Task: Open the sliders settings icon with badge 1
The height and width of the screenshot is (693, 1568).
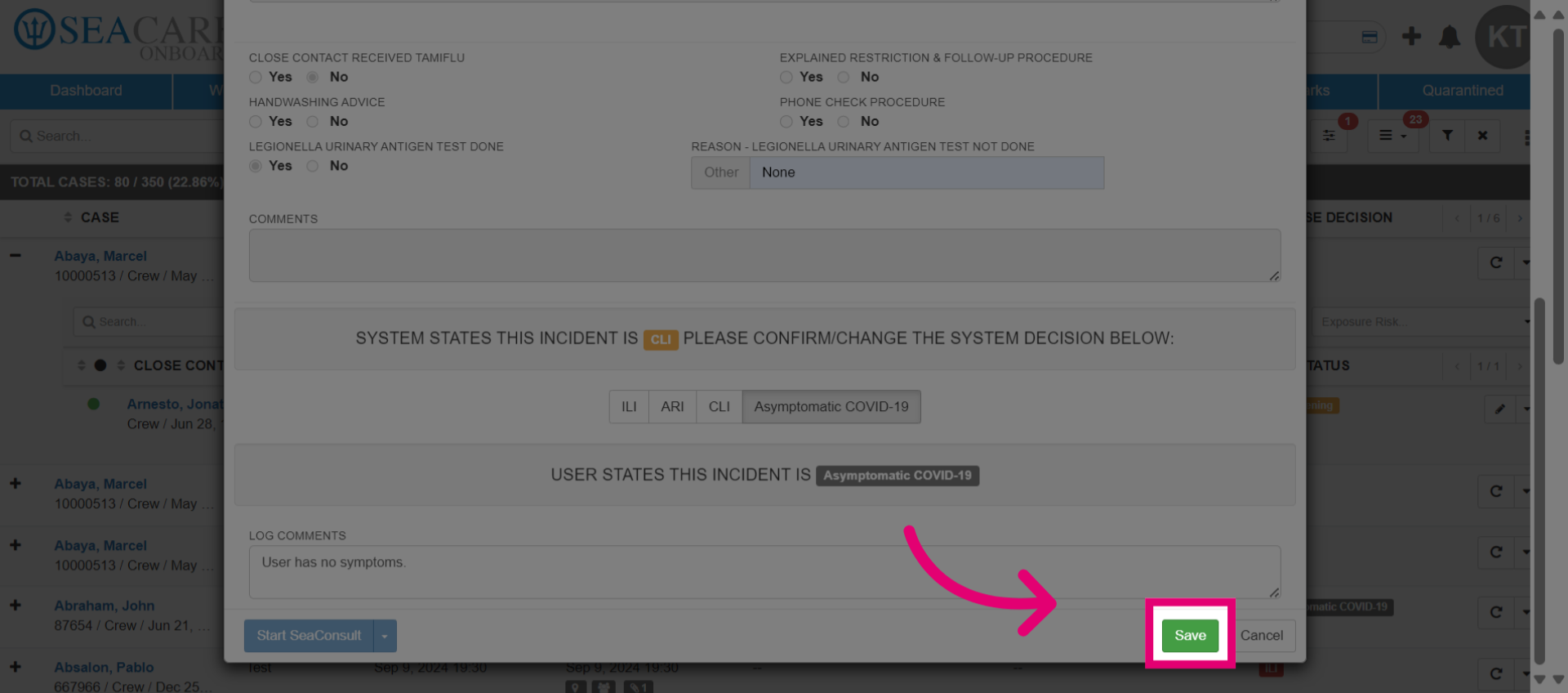Action: 1329,136
